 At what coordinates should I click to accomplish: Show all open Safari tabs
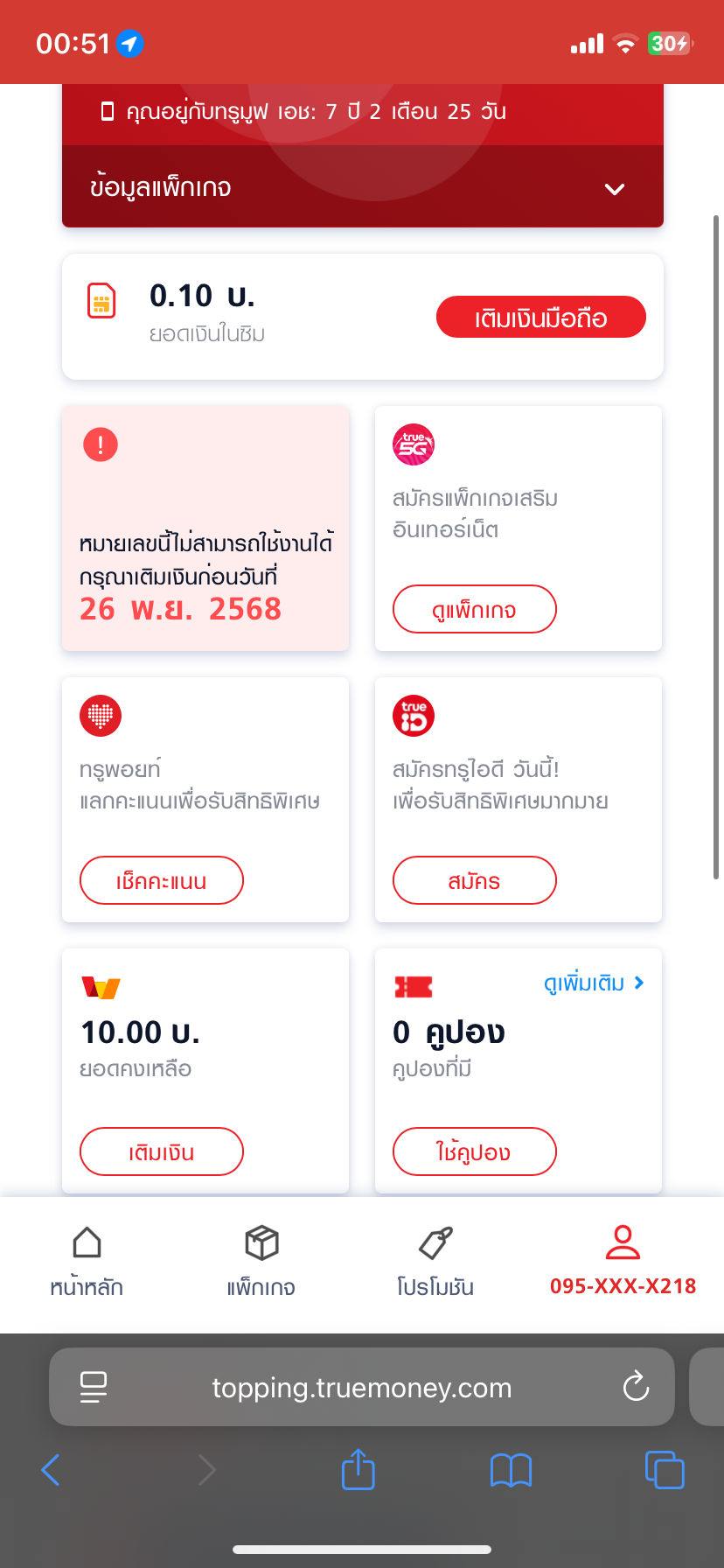click(x=664, y=1469)
